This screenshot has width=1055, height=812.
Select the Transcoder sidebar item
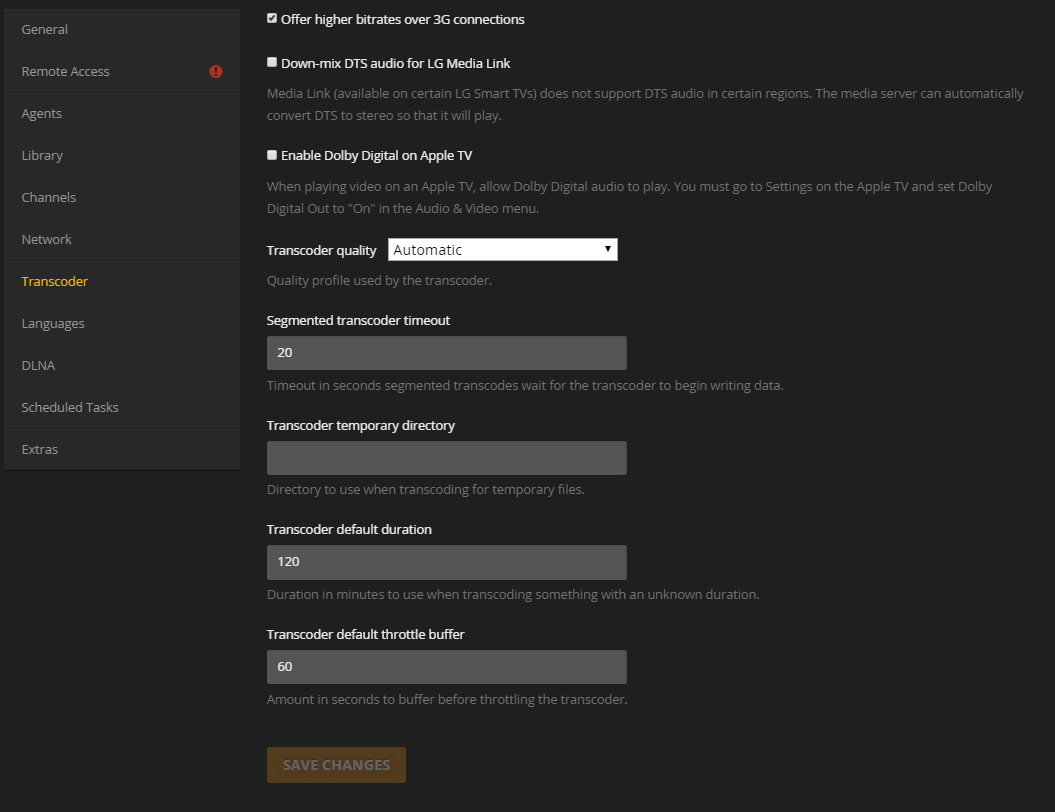pos(55,282)
